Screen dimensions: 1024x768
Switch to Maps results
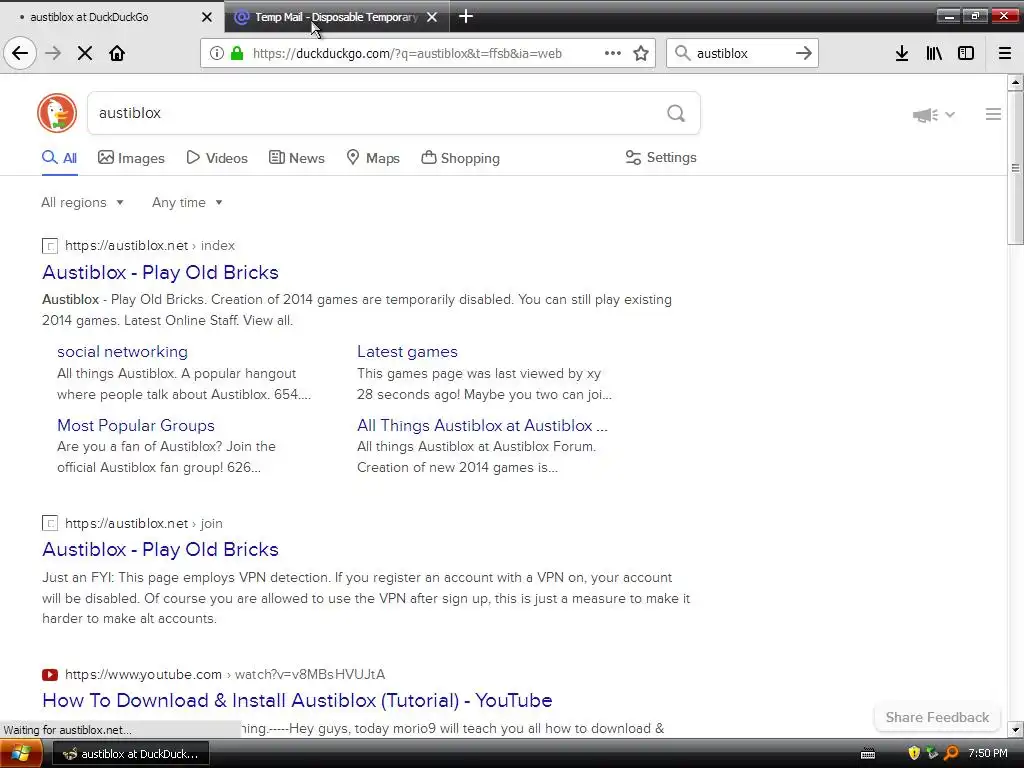click(x=373, y=158)
